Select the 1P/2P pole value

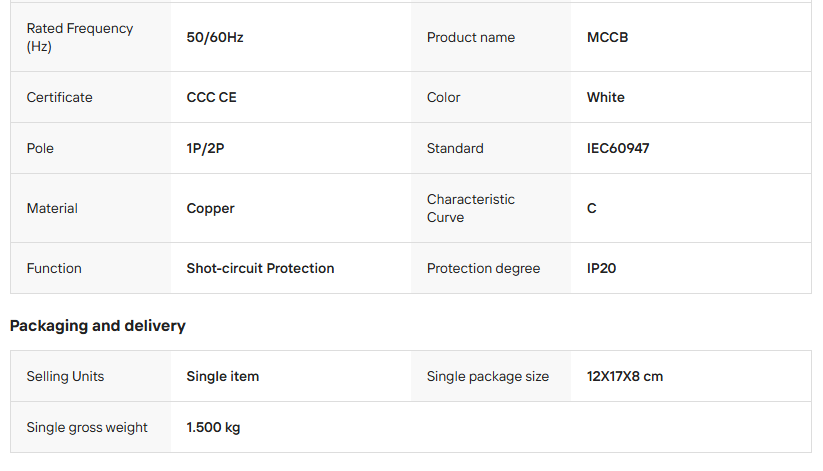tap(205, 148)
